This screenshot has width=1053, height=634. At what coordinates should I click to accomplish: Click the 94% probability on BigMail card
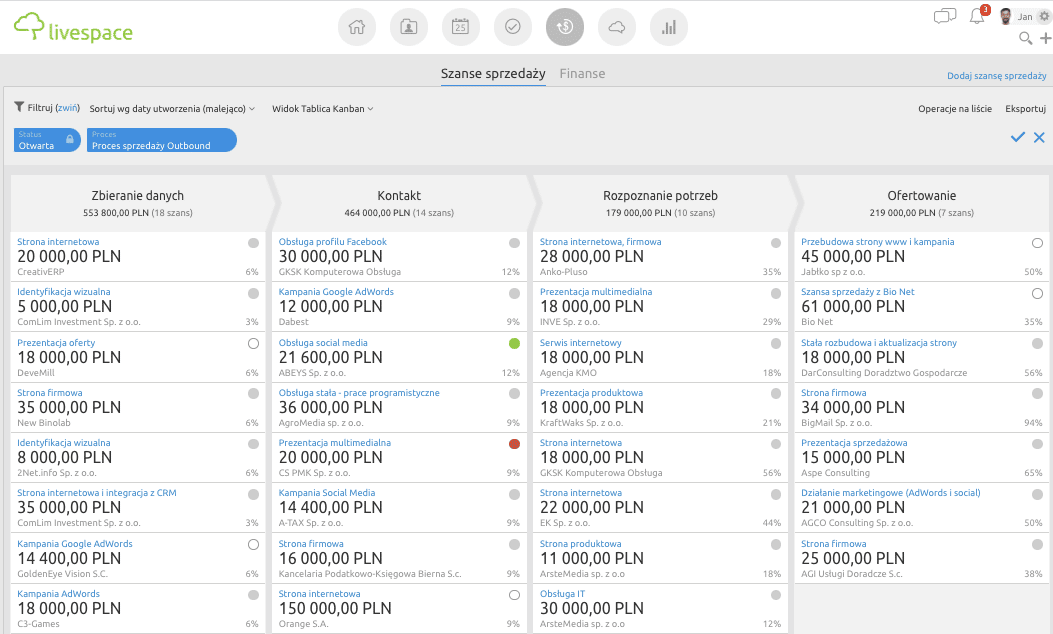(1034, 423)
